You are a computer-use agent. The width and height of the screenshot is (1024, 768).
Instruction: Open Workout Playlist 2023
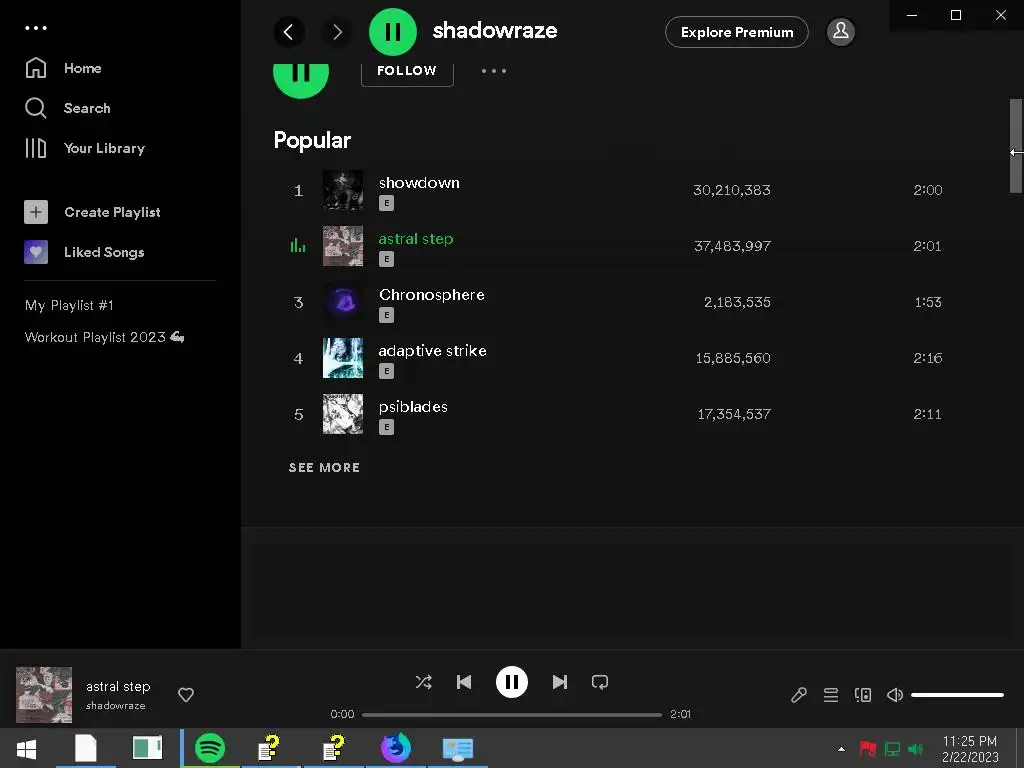pos(104,337)
